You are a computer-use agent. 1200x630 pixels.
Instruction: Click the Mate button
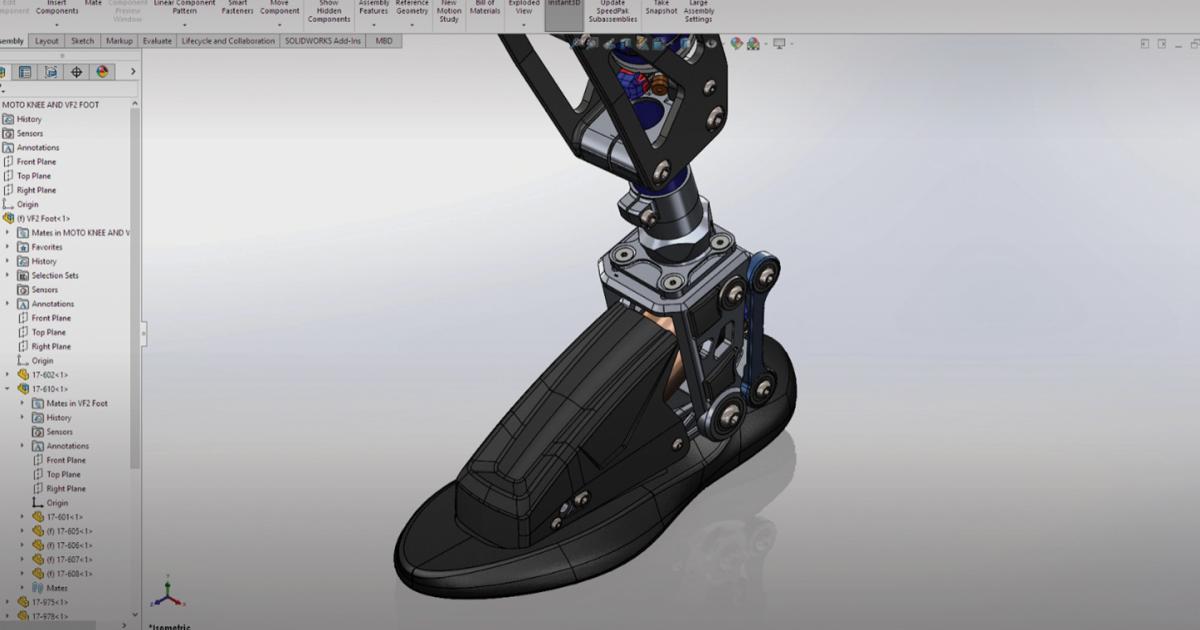point(93,4)
